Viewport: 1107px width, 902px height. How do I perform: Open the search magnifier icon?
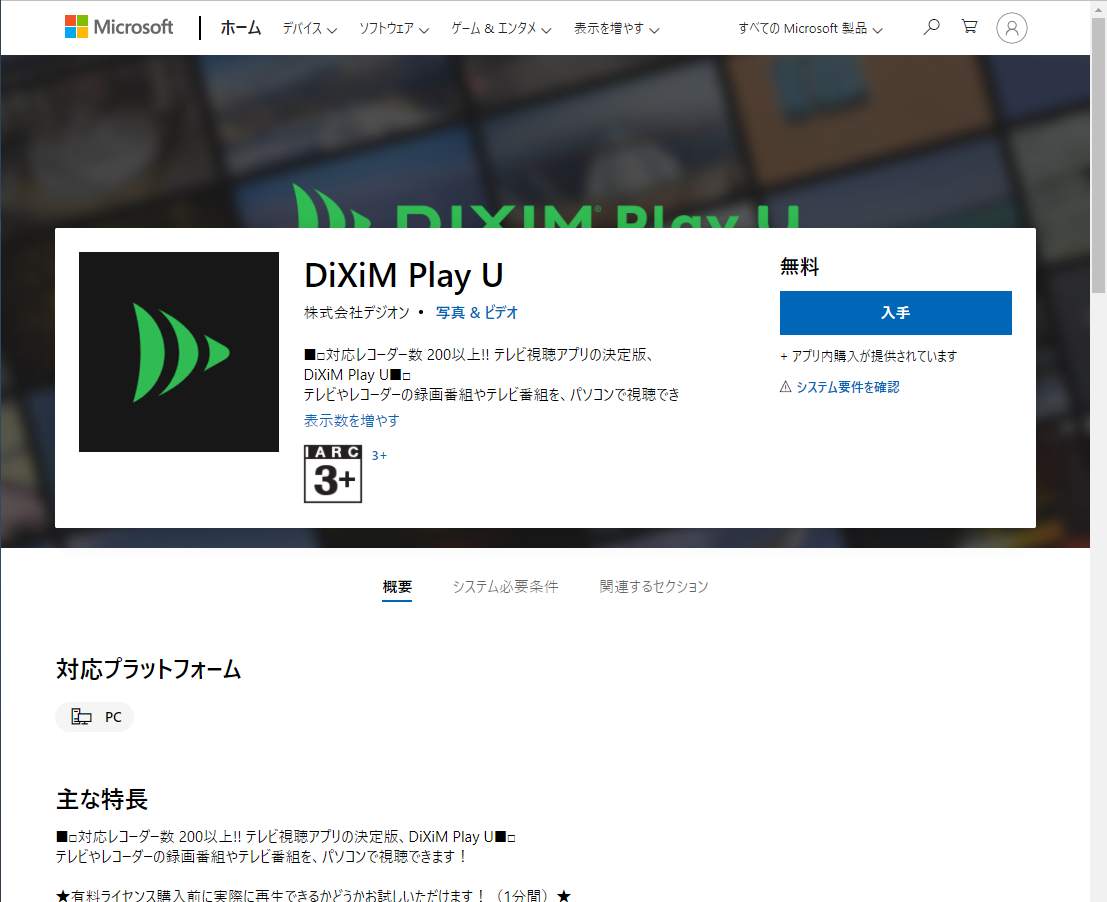point(931,27)
